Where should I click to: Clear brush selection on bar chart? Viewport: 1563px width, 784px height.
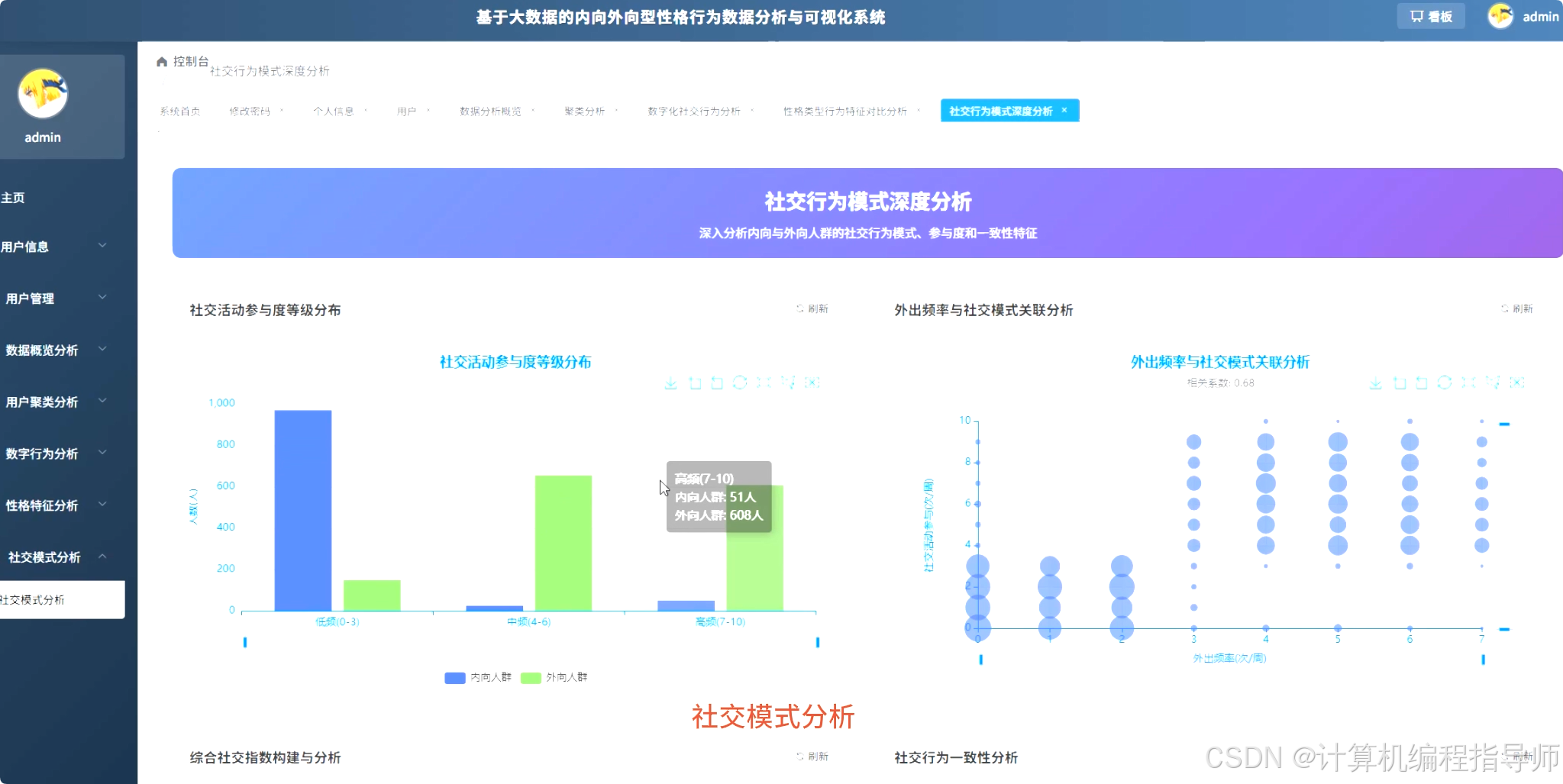click(x=812, y=382)
